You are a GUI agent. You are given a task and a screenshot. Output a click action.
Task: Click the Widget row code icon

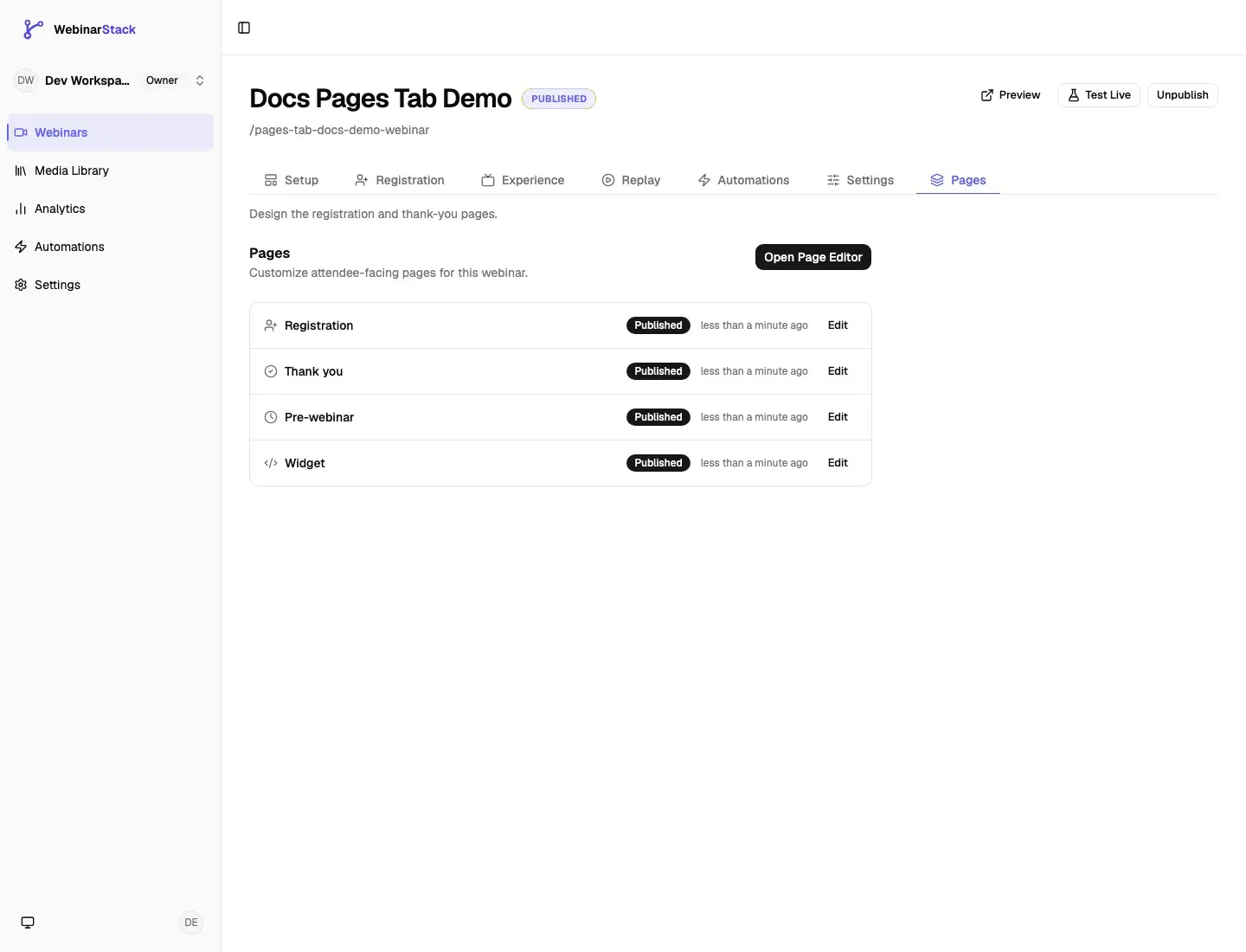pos(271,463)
